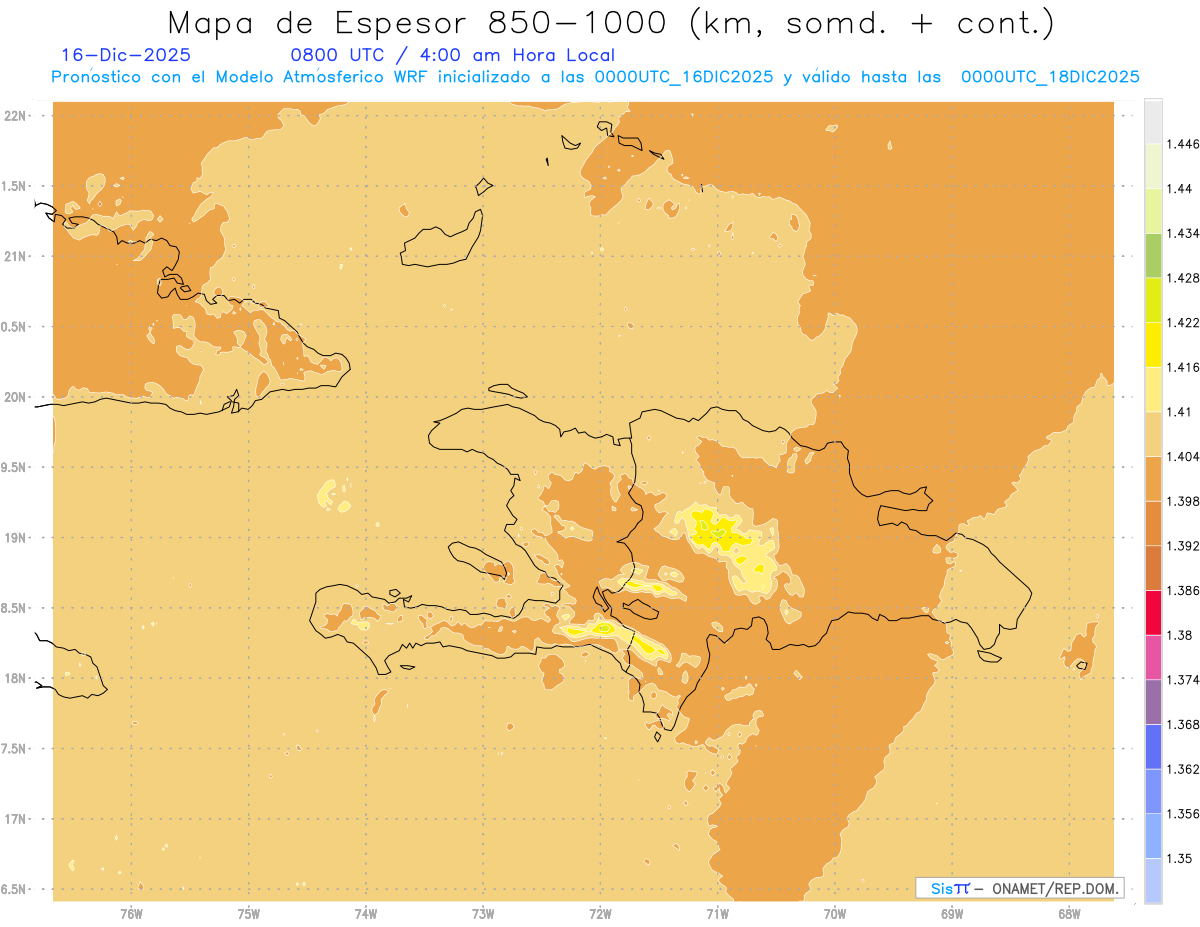
Task: Click the legend value '1.404'
Action: pos(1183,457)
